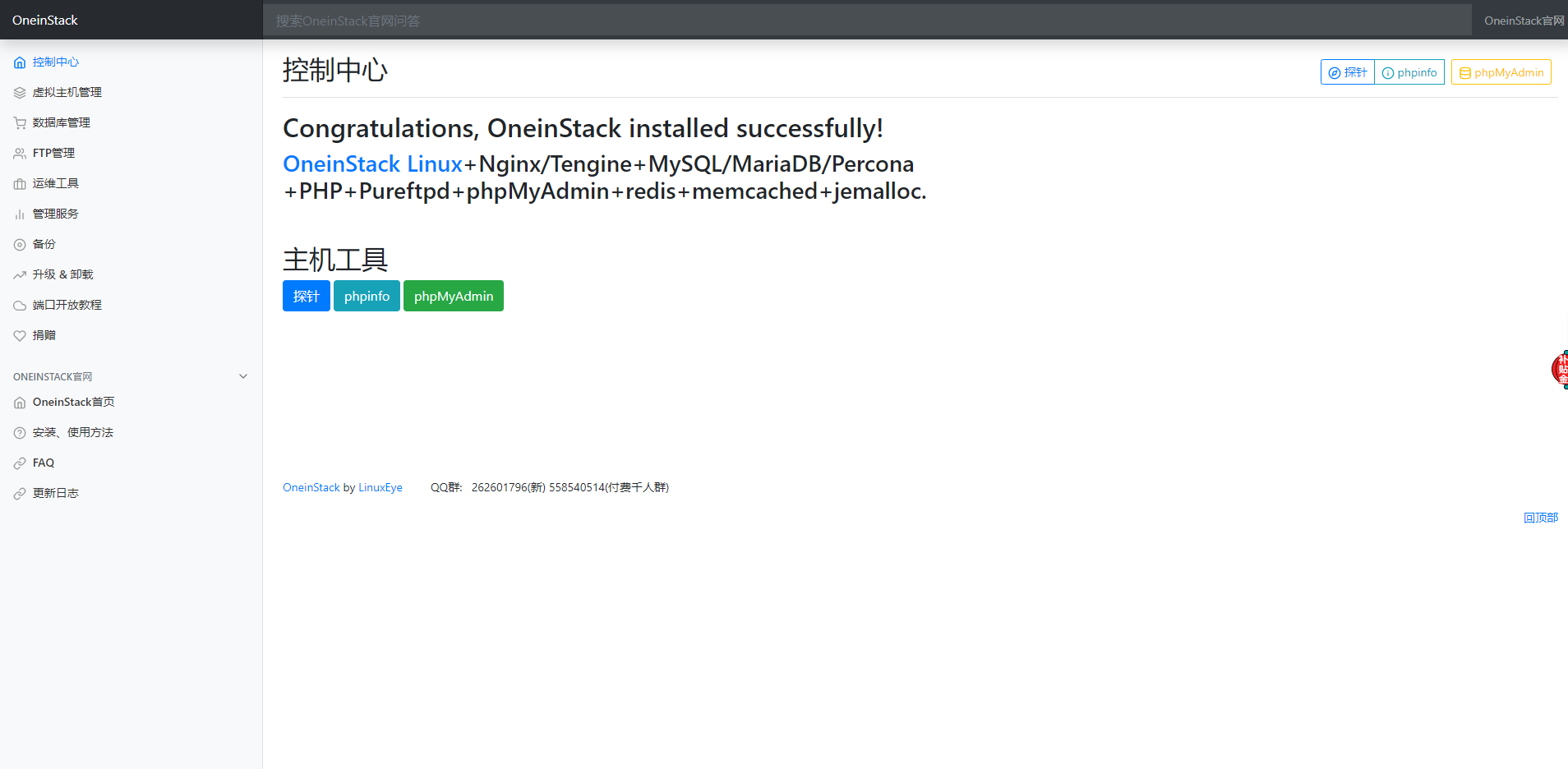Open 控制中心 in the sidebar

click(x=56, y=62)
